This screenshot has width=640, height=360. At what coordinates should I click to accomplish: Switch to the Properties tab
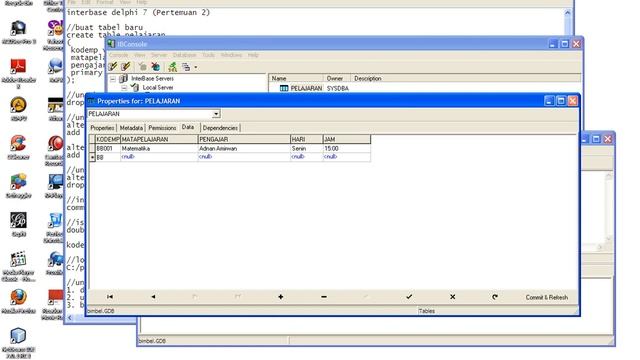point(102,128)
